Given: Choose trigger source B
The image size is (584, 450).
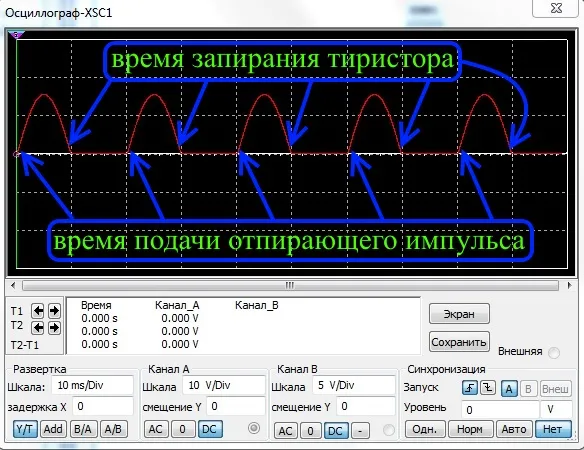Looking at the screenshot, I should tap(528, 389).
